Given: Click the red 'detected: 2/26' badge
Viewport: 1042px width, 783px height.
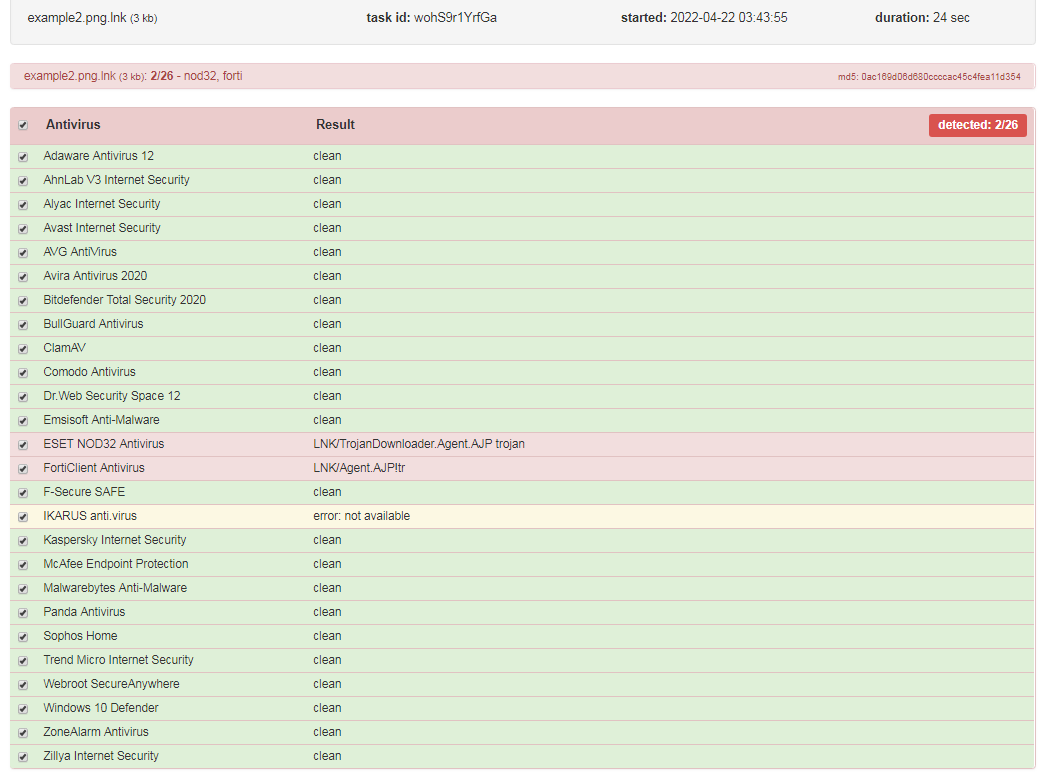Looking at the screenshot, I should pos(978,125).
